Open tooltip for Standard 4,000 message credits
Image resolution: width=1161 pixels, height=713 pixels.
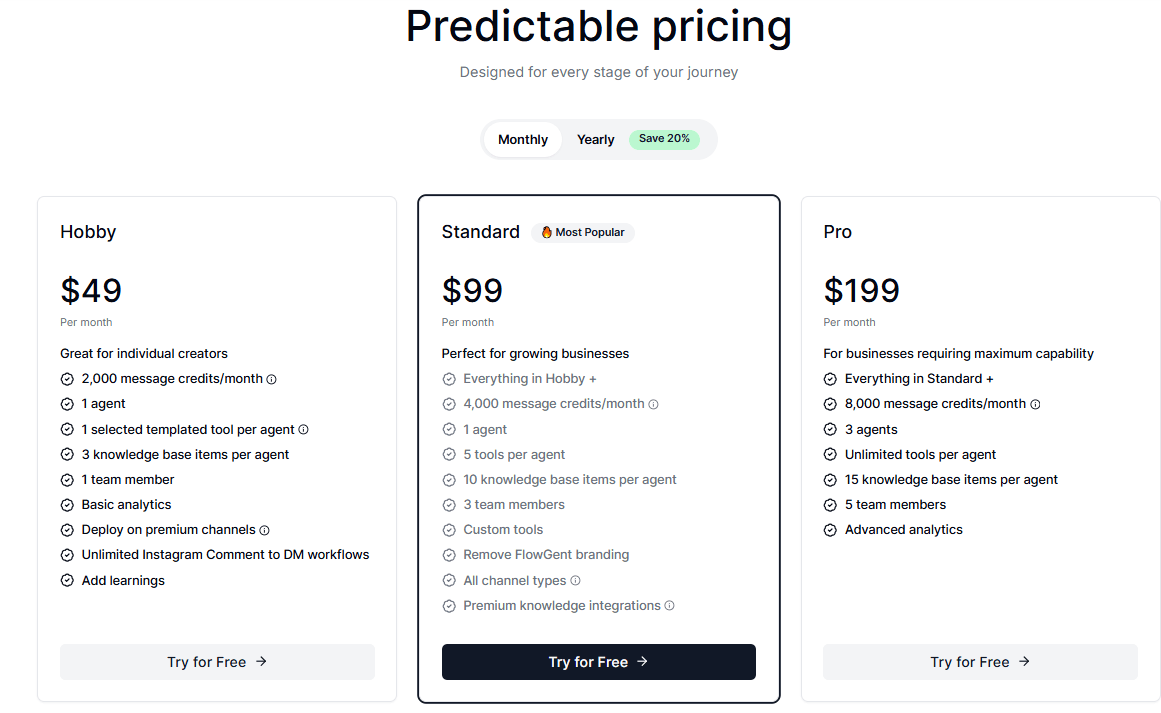point(653,403)
